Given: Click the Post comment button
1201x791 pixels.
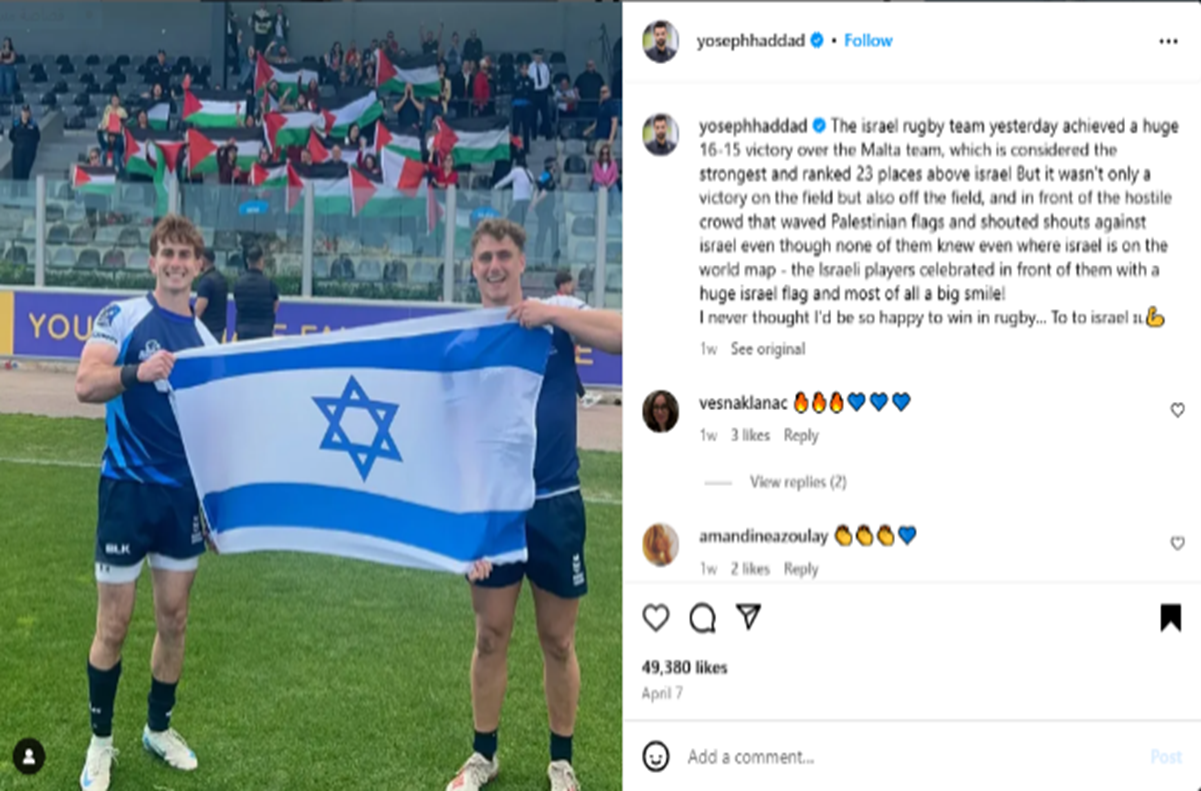Looking at the screenshot, I should pos(1166,757).
